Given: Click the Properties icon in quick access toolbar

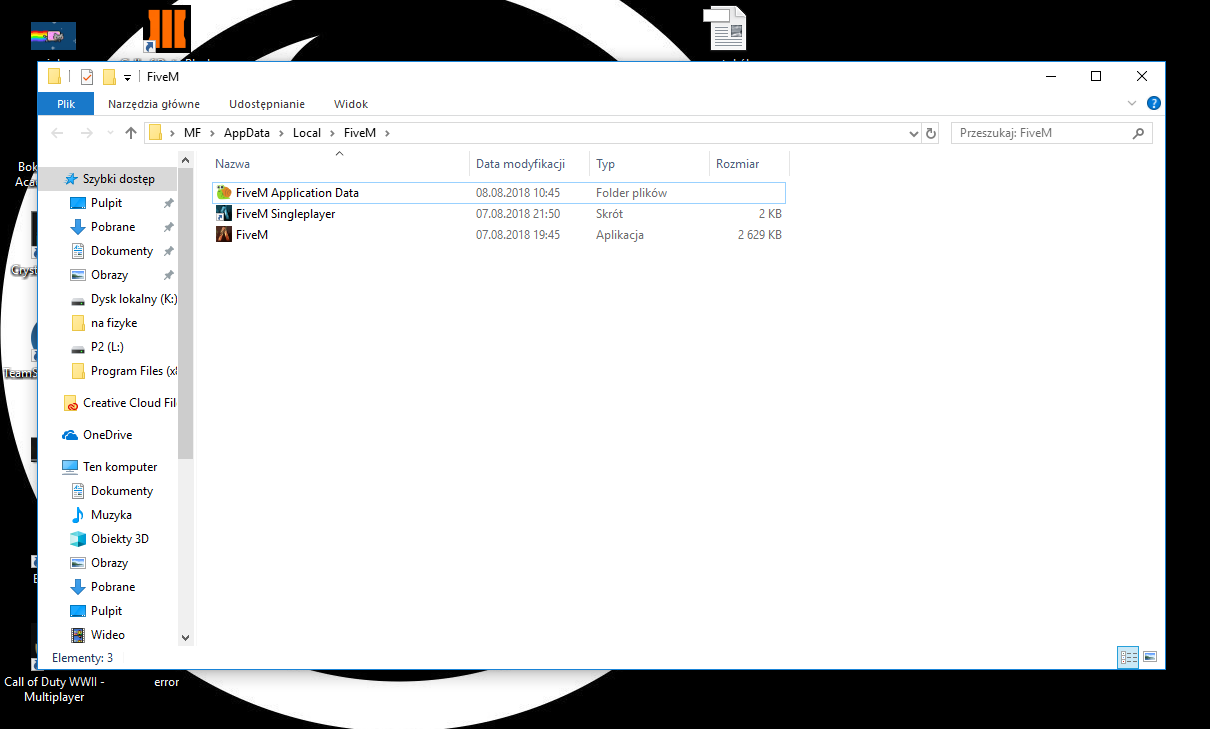Looking at the screenshot, I should [x=87, y=77].
